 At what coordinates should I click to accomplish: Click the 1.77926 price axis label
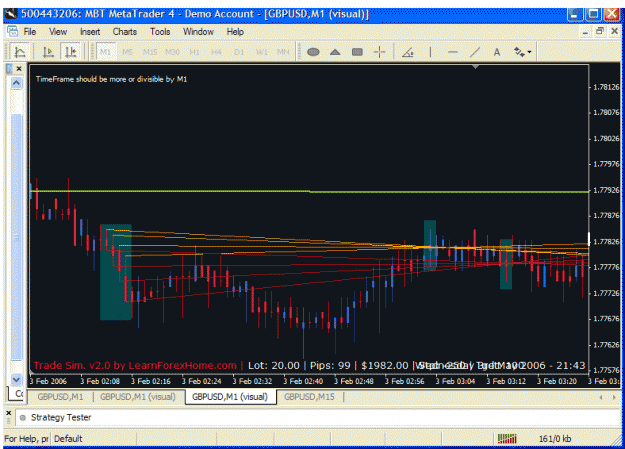pos(606,190)
